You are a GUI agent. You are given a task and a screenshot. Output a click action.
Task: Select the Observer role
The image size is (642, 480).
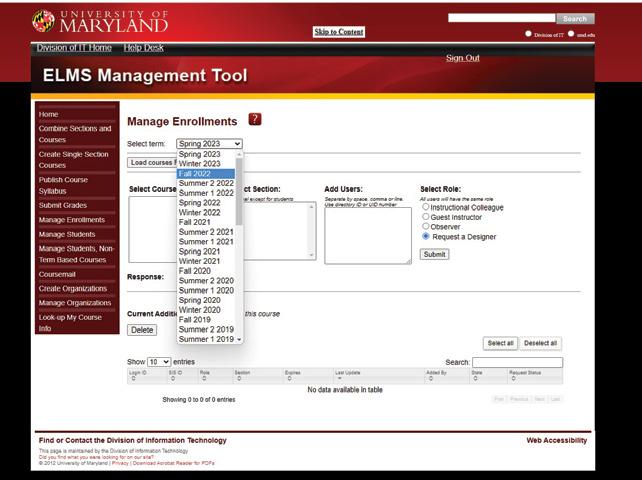click(x=426, y=226)
